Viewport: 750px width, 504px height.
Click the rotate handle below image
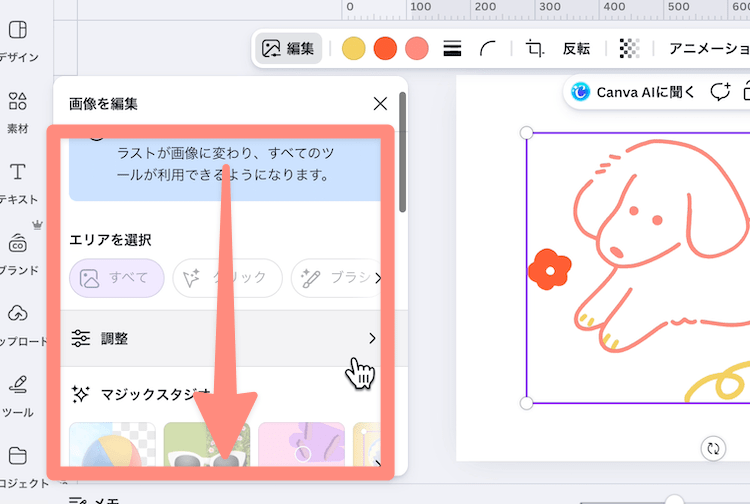click(x=713, y=449)
